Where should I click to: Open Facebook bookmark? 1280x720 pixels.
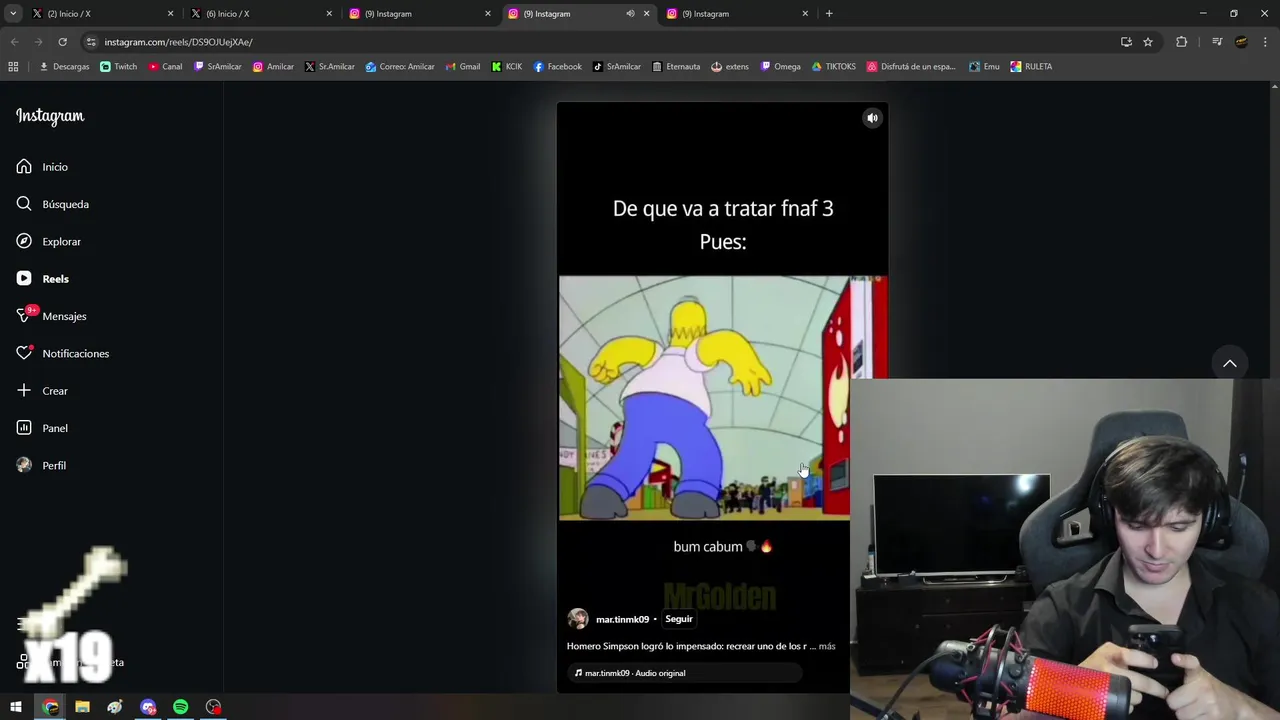(x=557, y=67)
